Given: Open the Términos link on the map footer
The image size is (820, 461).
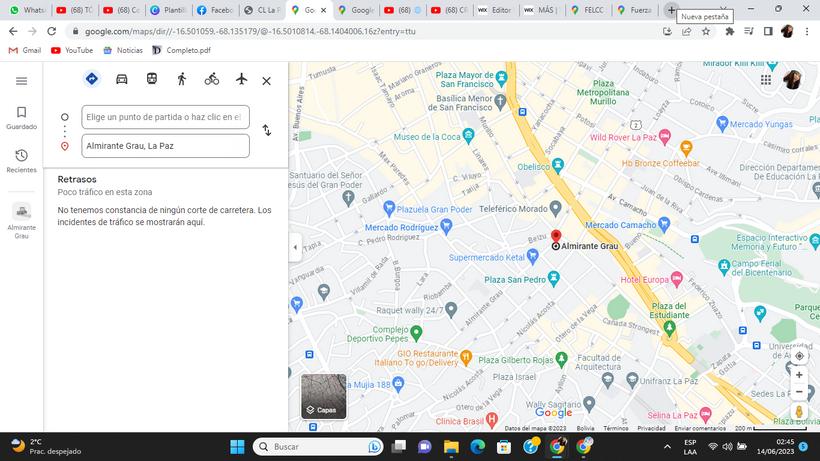Looking at the screenshot, I should click(616, 428).
